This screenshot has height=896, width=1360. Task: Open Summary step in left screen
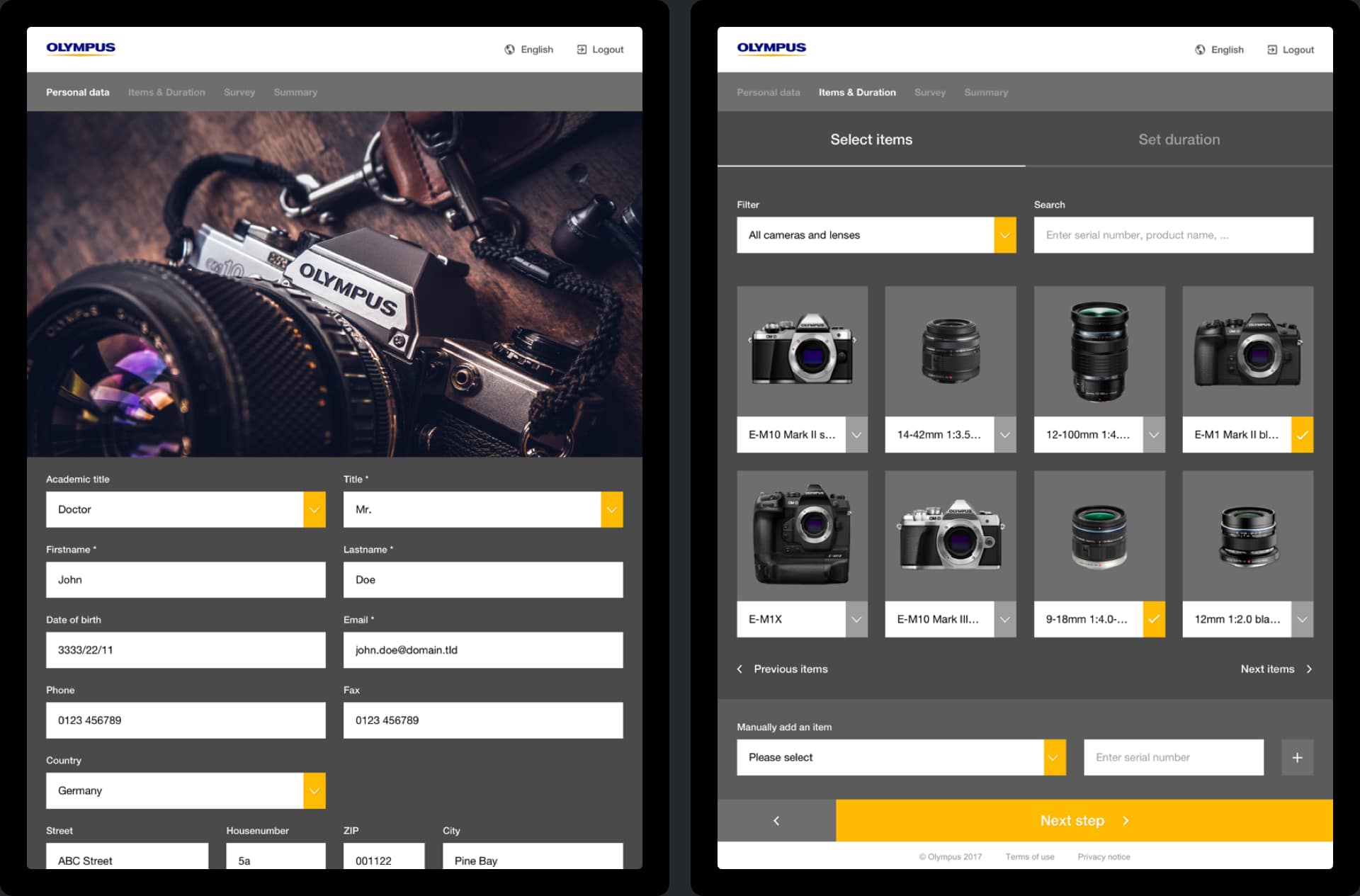pyautogui.click(x=295, y=92)
